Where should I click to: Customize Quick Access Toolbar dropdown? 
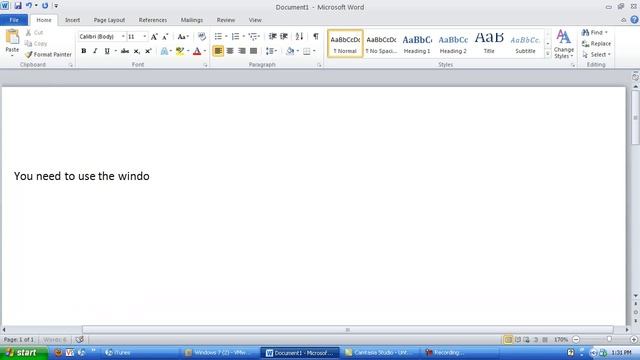coord(56,6)
